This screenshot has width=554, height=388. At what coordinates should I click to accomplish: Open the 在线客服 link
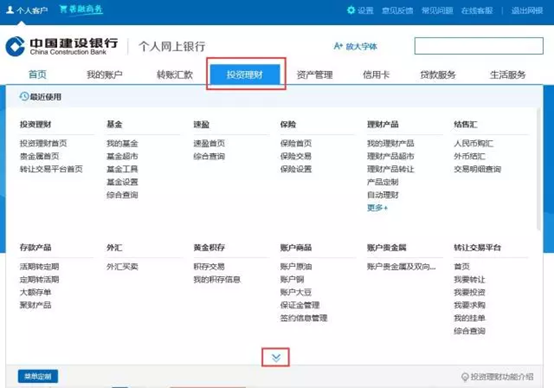[477, 11]
